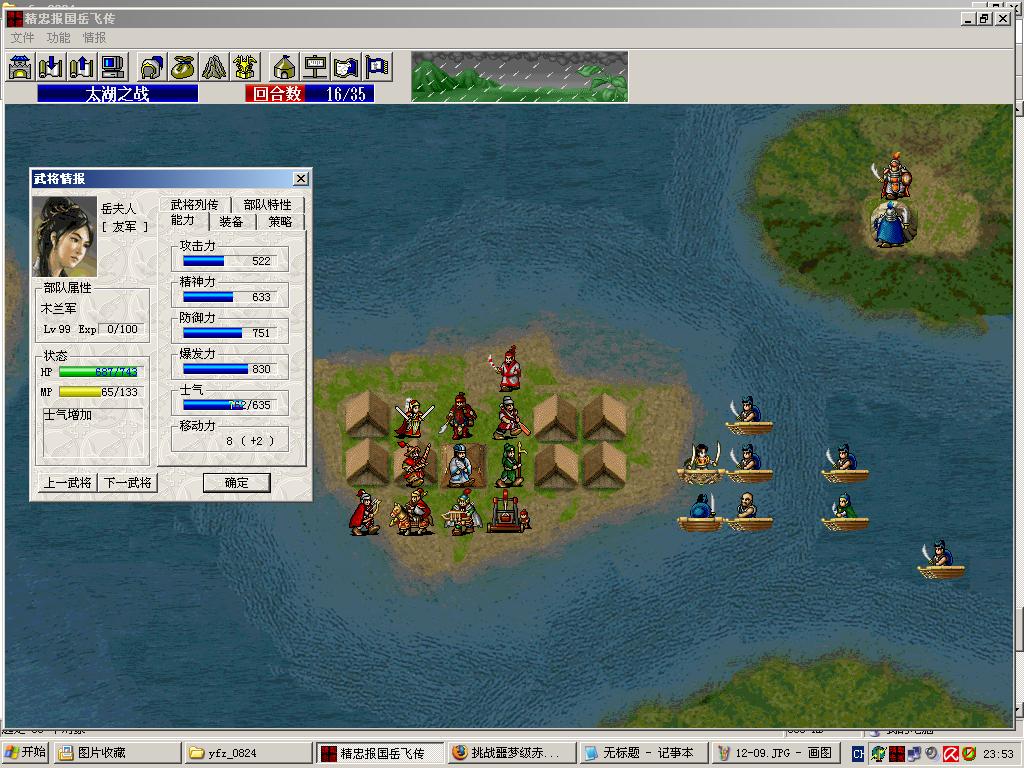The image size is (1024, 768).
Task: Select the catapult unit
Action: point(508,514)
